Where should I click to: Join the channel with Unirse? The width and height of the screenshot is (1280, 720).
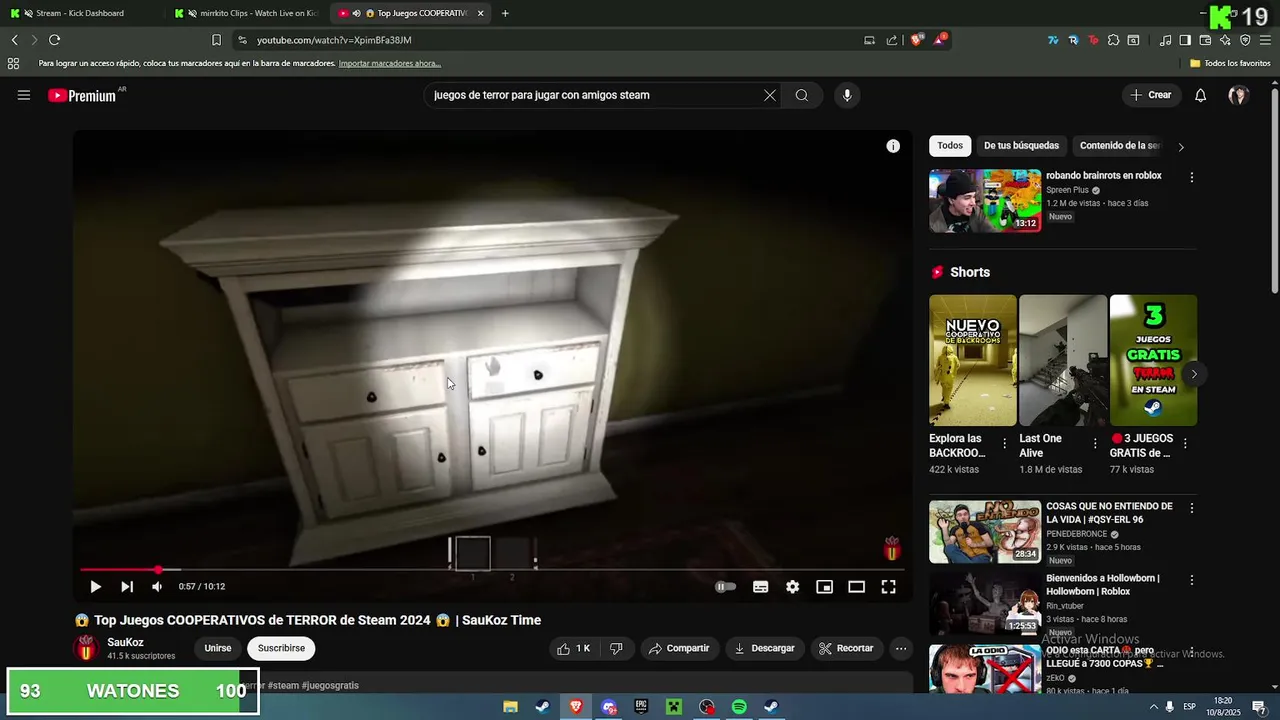coord(218,648)
